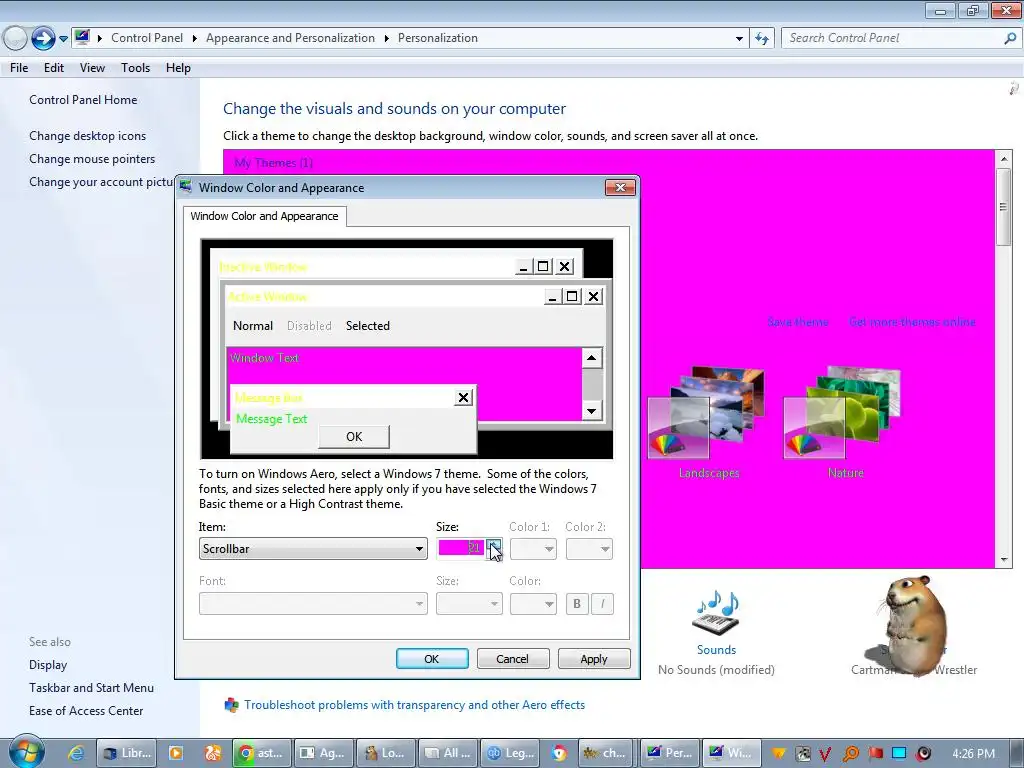Viewport: 1024px width, 768px height.
Task: Switch to the Leg... taskbar window
Action: point(509,753)
